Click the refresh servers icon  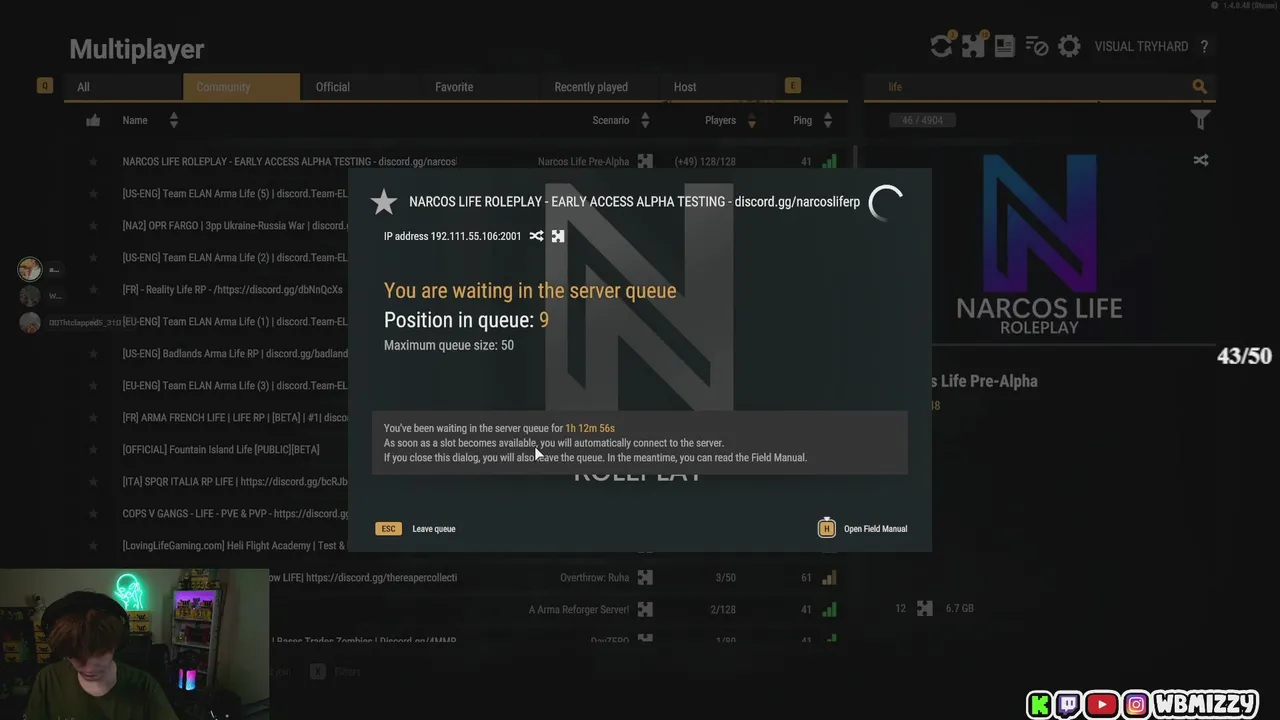941,46
